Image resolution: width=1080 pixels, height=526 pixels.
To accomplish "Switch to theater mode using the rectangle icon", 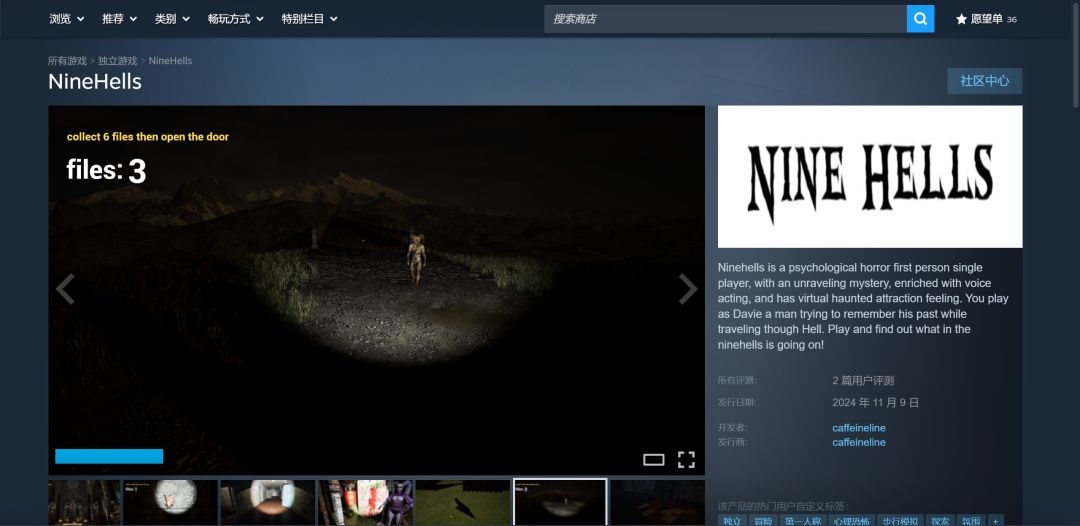I will [654, 460].
